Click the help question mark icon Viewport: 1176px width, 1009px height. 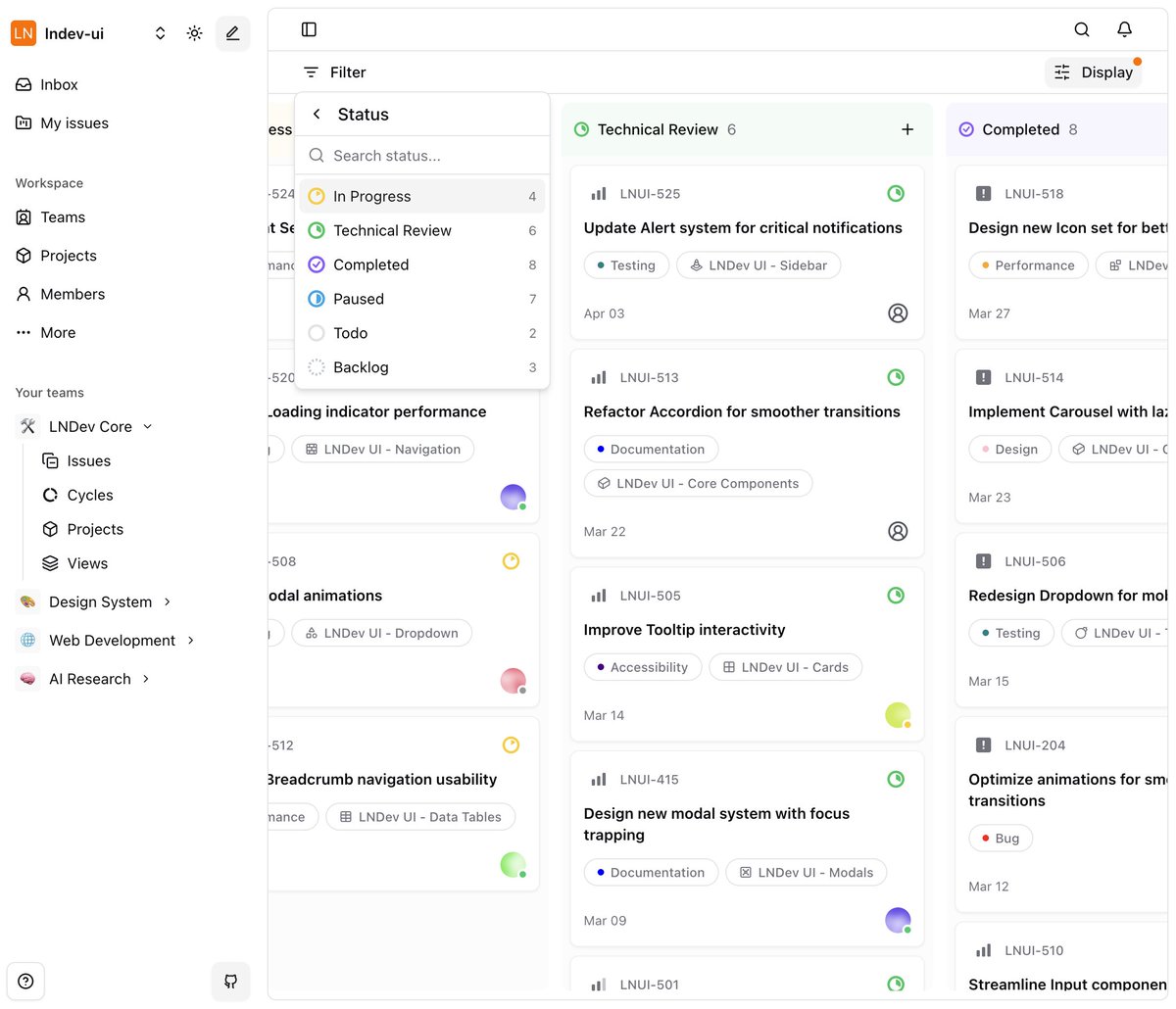pyautogui.click(x=25, y=982)
